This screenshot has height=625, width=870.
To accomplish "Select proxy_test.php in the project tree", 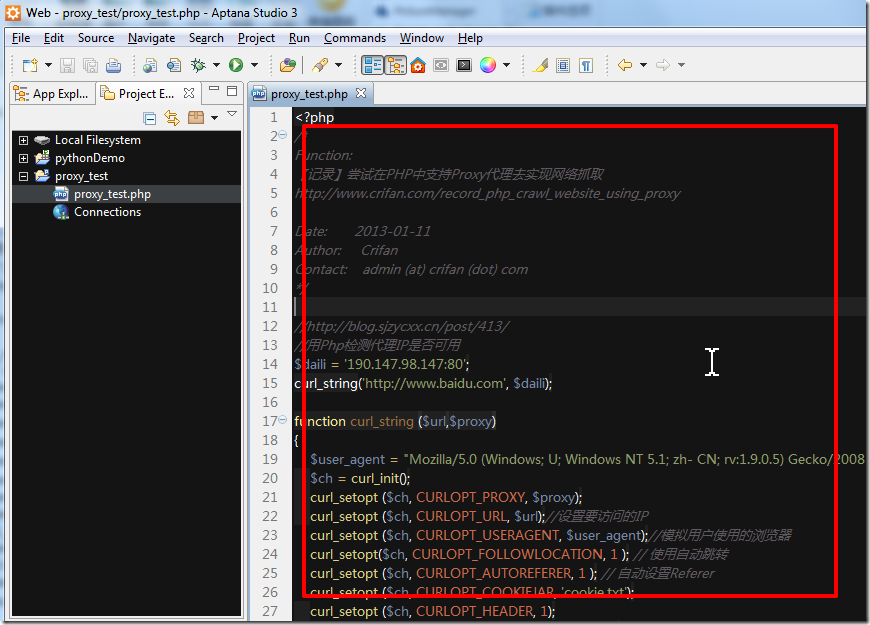I will click(111, 194).
